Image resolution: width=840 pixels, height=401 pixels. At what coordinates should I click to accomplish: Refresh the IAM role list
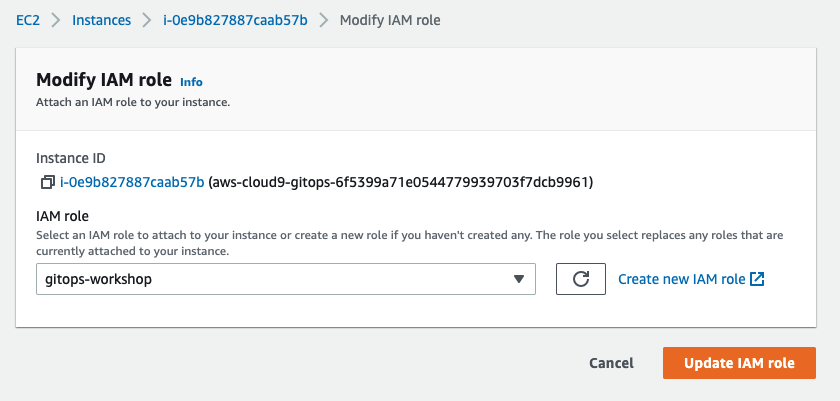tap(581, 279)
